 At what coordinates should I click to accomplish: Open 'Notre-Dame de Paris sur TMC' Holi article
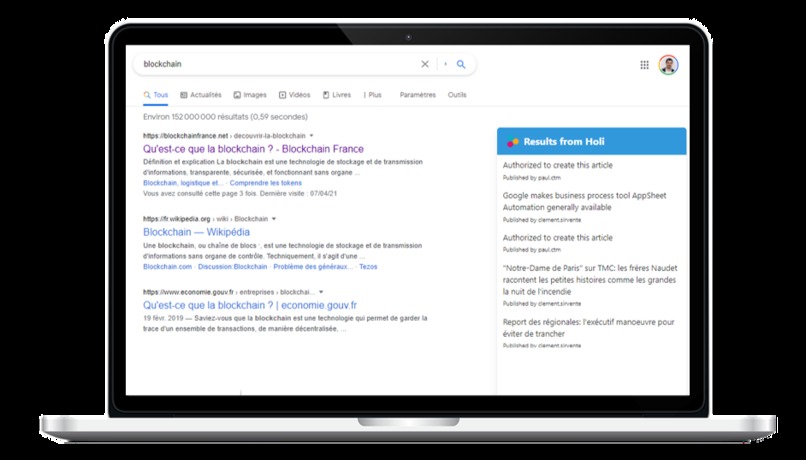(590, 280)
